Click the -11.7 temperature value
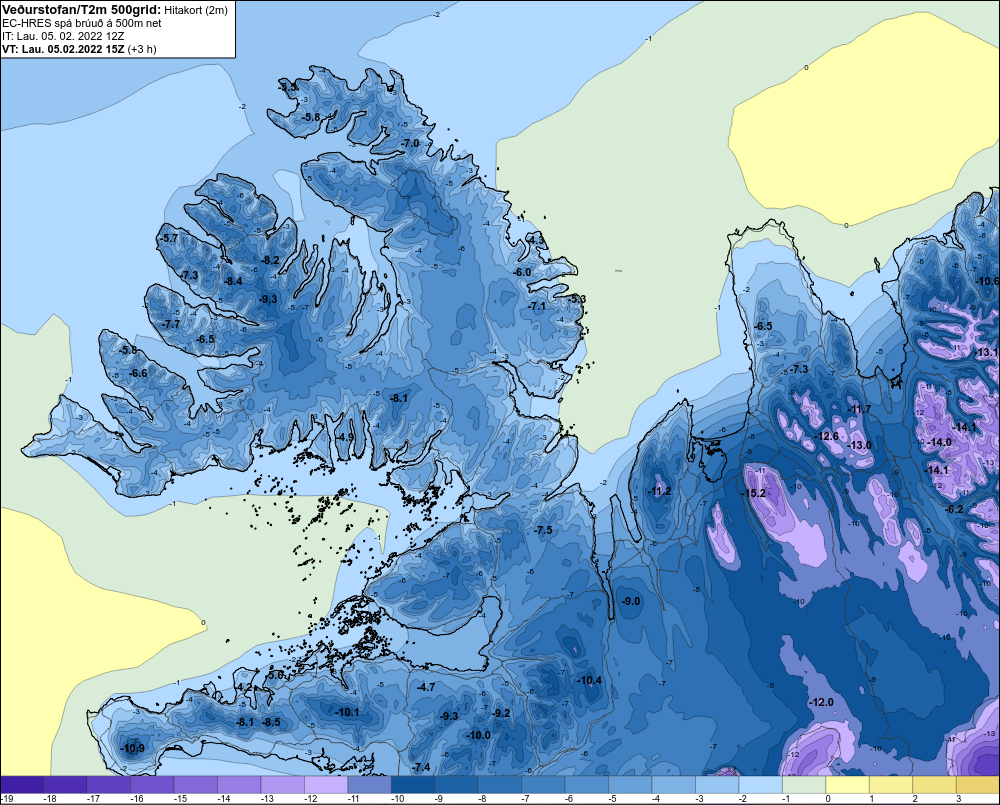This screenshot has width=1000, height=805. pyautogui.click(x=859, y=410)
